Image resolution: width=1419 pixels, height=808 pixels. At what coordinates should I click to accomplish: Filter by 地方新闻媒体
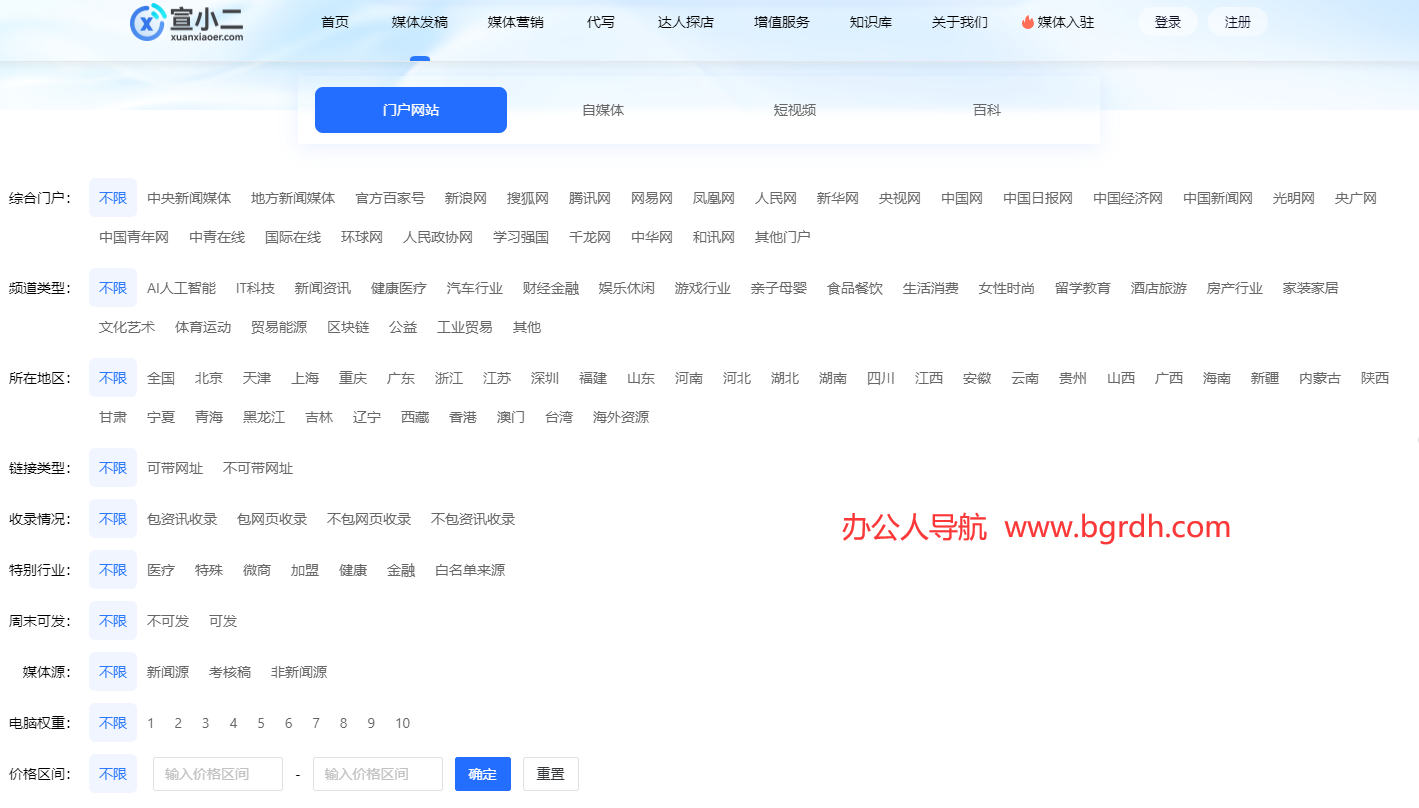[293, 198]
